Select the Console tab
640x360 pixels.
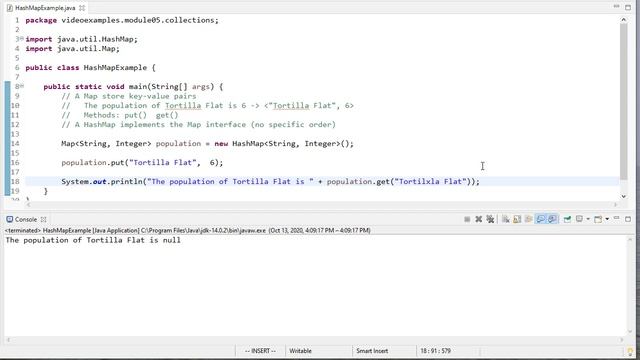[x=25, y=220]
